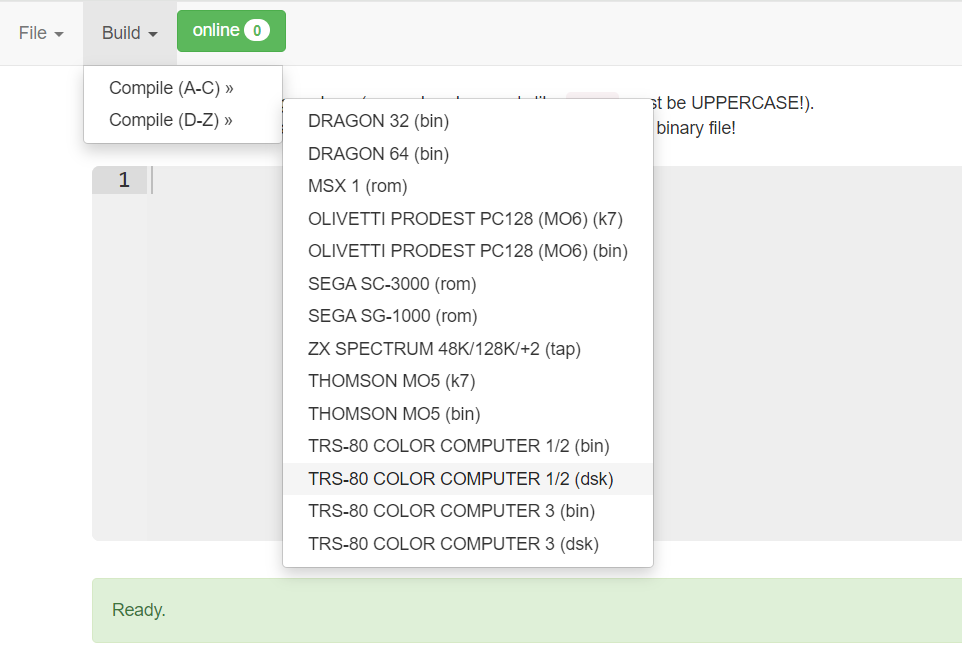Image resolution: width=962 pixels, height=658 pixels.
Task: Choose DRAGON 64 (bin) from the list
Action: point(378,154)
